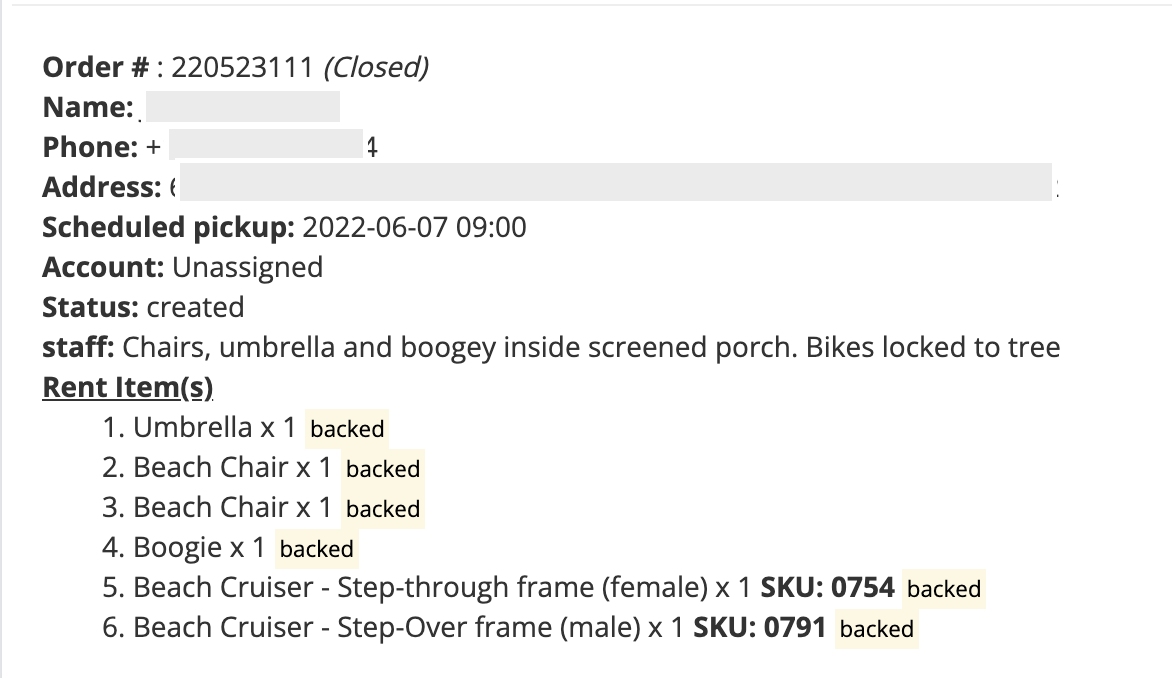Click backed tag beside Umbrella
1172x678 pixels.
pos(347,428)
